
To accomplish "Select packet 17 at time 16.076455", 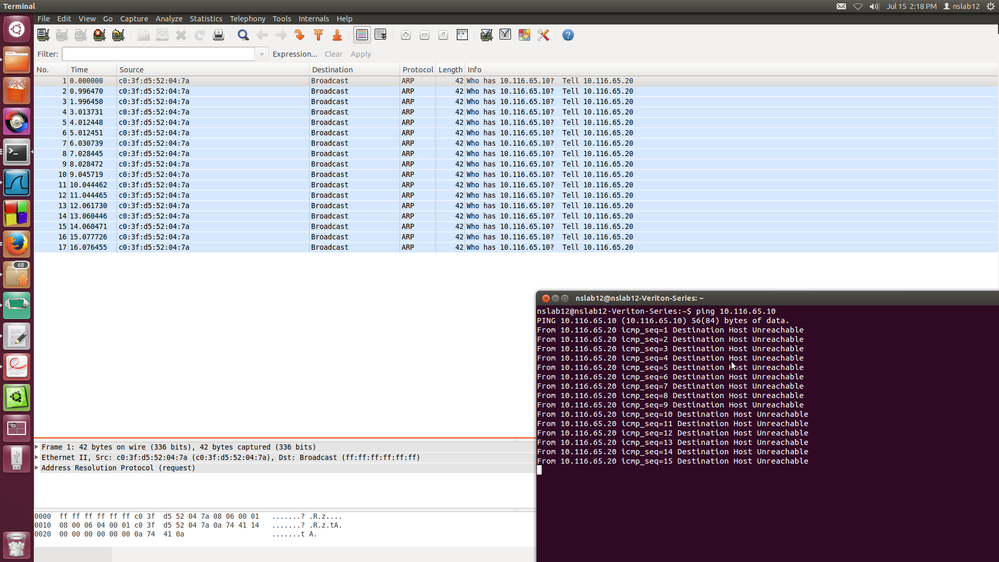I will point(516,247).
